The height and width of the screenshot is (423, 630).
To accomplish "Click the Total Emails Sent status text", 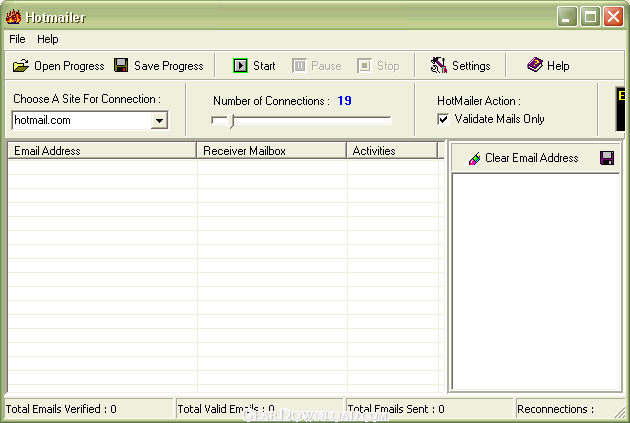I will pyautogui.click(x=396, y=409).
